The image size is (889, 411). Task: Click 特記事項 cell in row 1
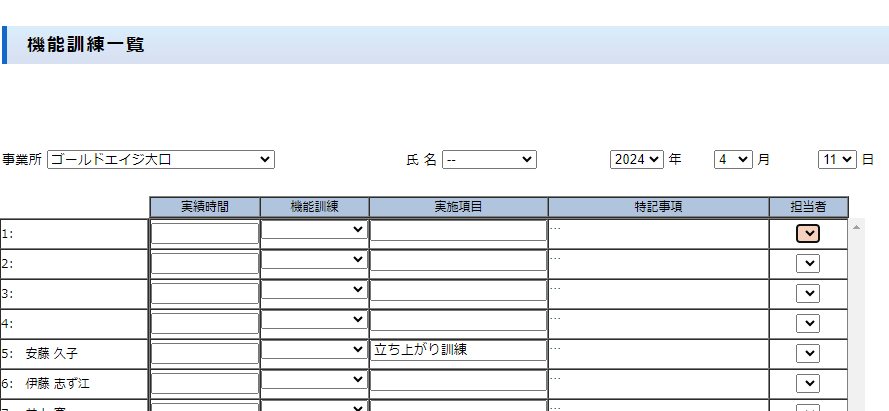point(658,234)
